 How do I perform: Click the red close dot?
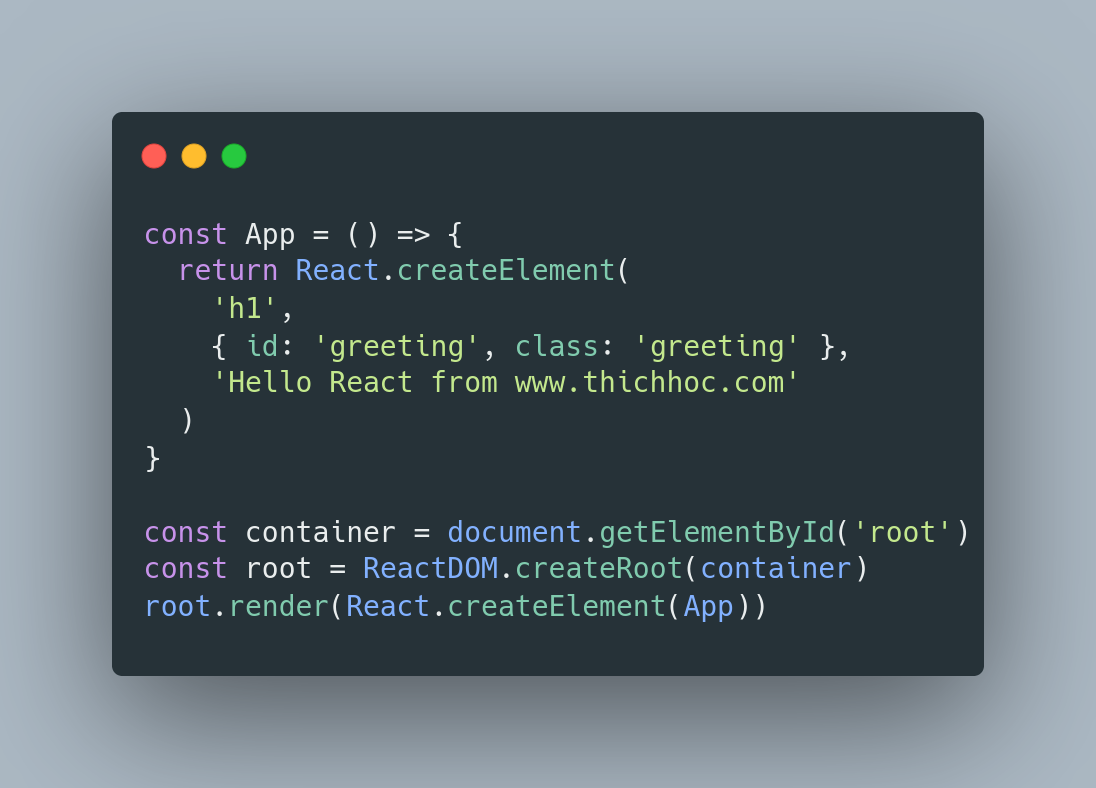click(154, 156)
